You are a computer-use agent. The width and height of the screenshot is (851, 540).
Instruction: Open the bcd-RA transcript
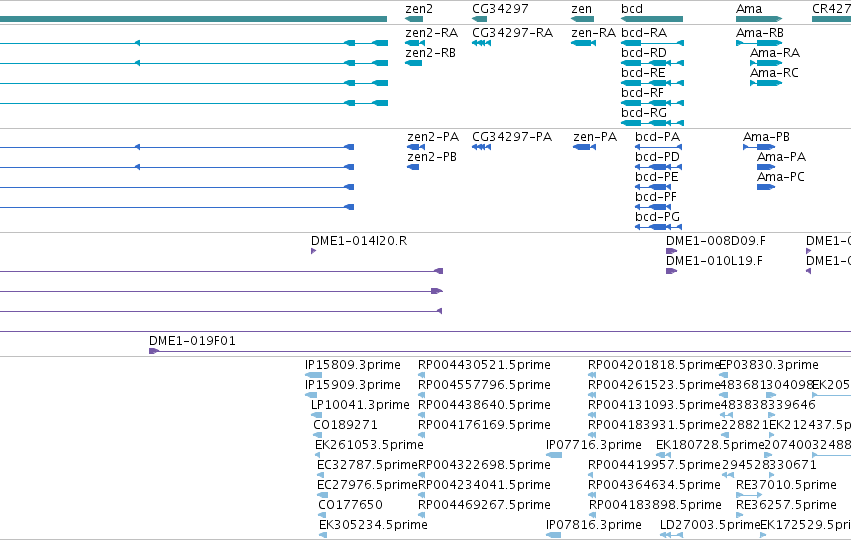click(644, 33)
